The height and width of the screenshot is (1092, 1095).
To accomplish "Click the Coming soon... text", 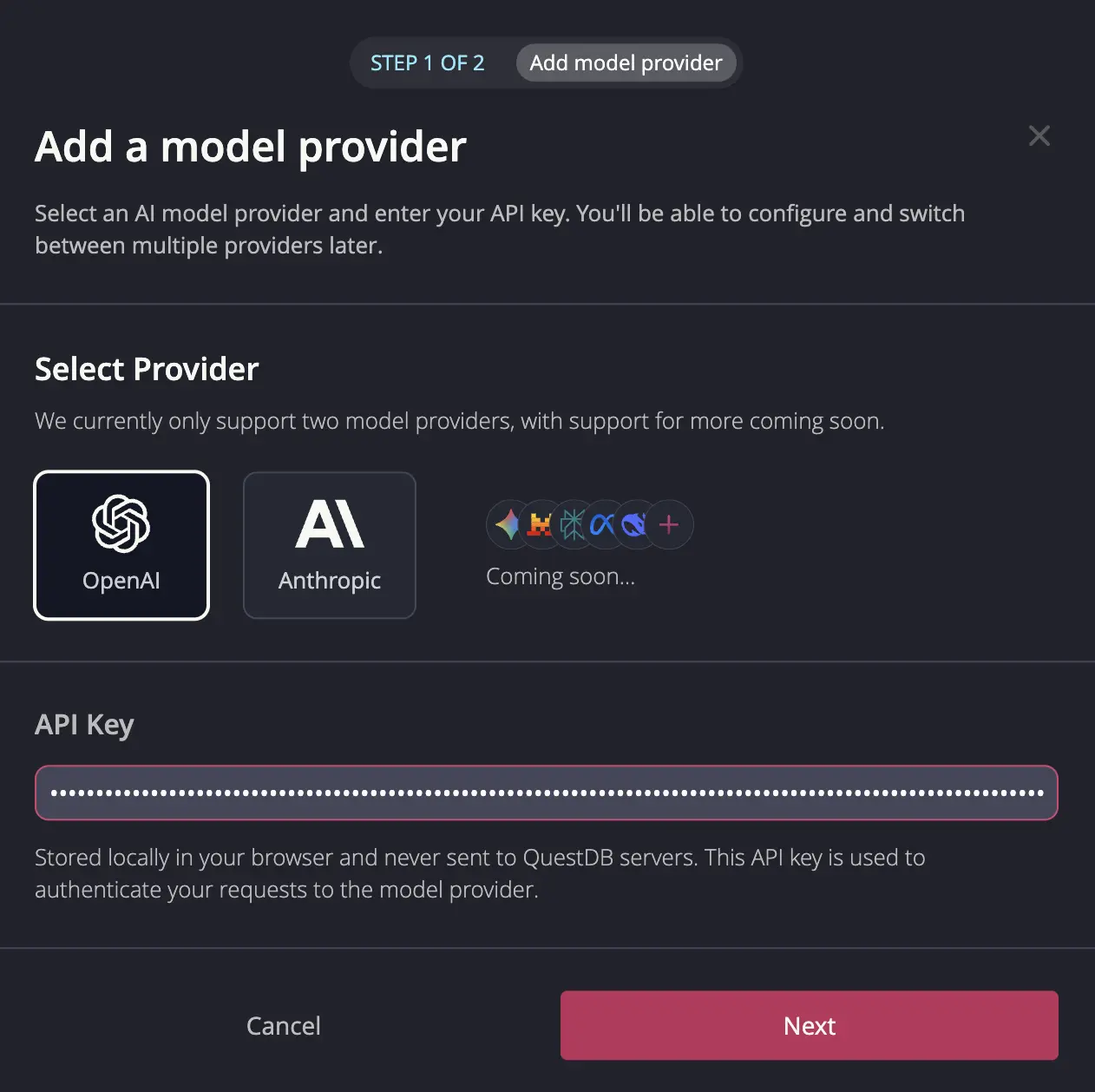I will tap(561, 576).
